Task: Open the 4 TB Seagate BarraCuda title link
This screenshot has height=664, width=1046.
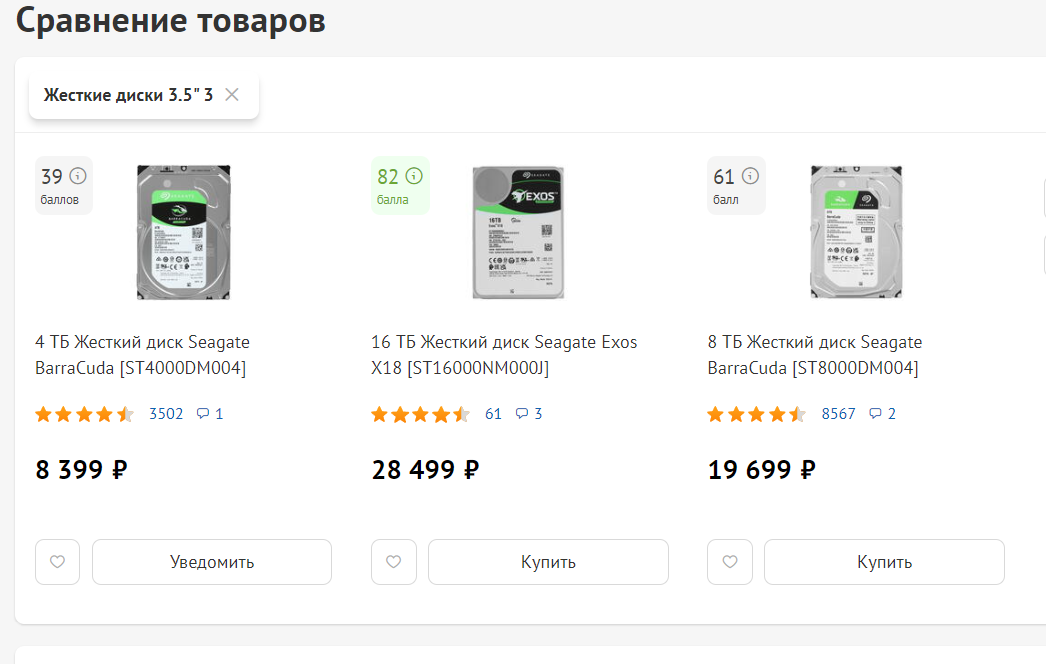Action: [142, 355]
